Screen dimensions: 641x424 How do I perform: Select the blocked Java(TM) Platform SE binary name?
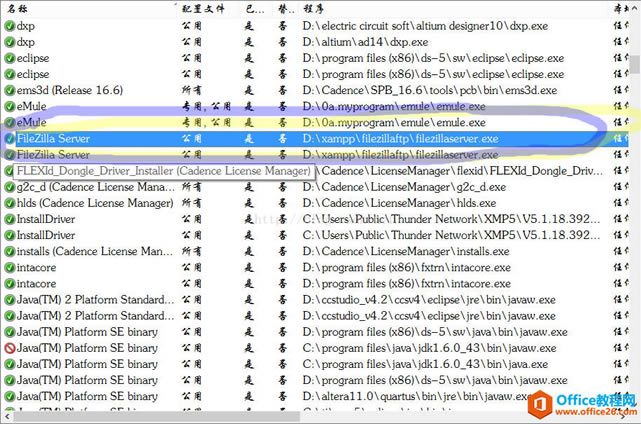click(x=87, y=348)
